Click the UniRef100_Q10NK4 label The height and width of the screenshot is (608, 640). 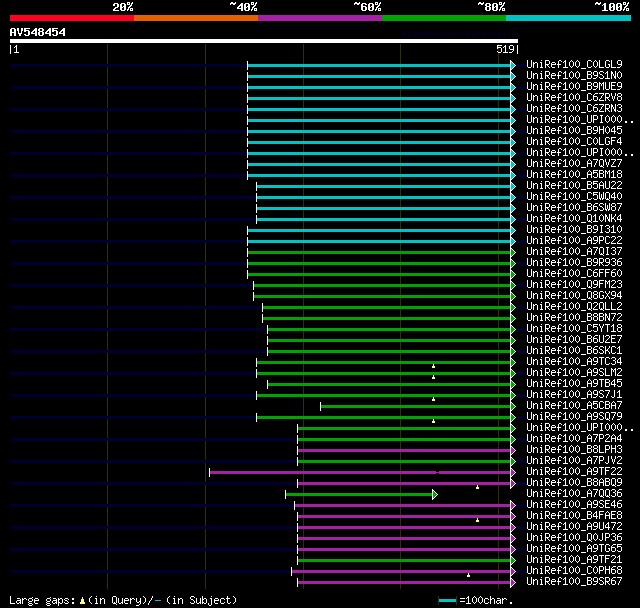(x=574, y=219)
